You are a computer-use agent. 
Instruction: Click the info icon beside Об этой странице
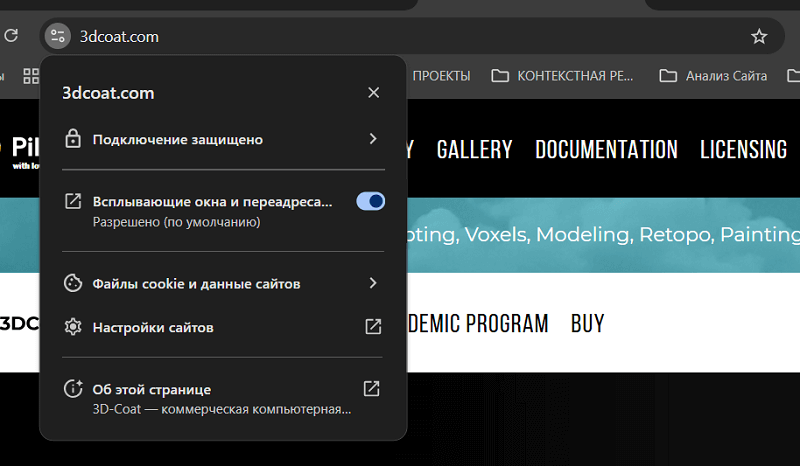coord(73,389)
